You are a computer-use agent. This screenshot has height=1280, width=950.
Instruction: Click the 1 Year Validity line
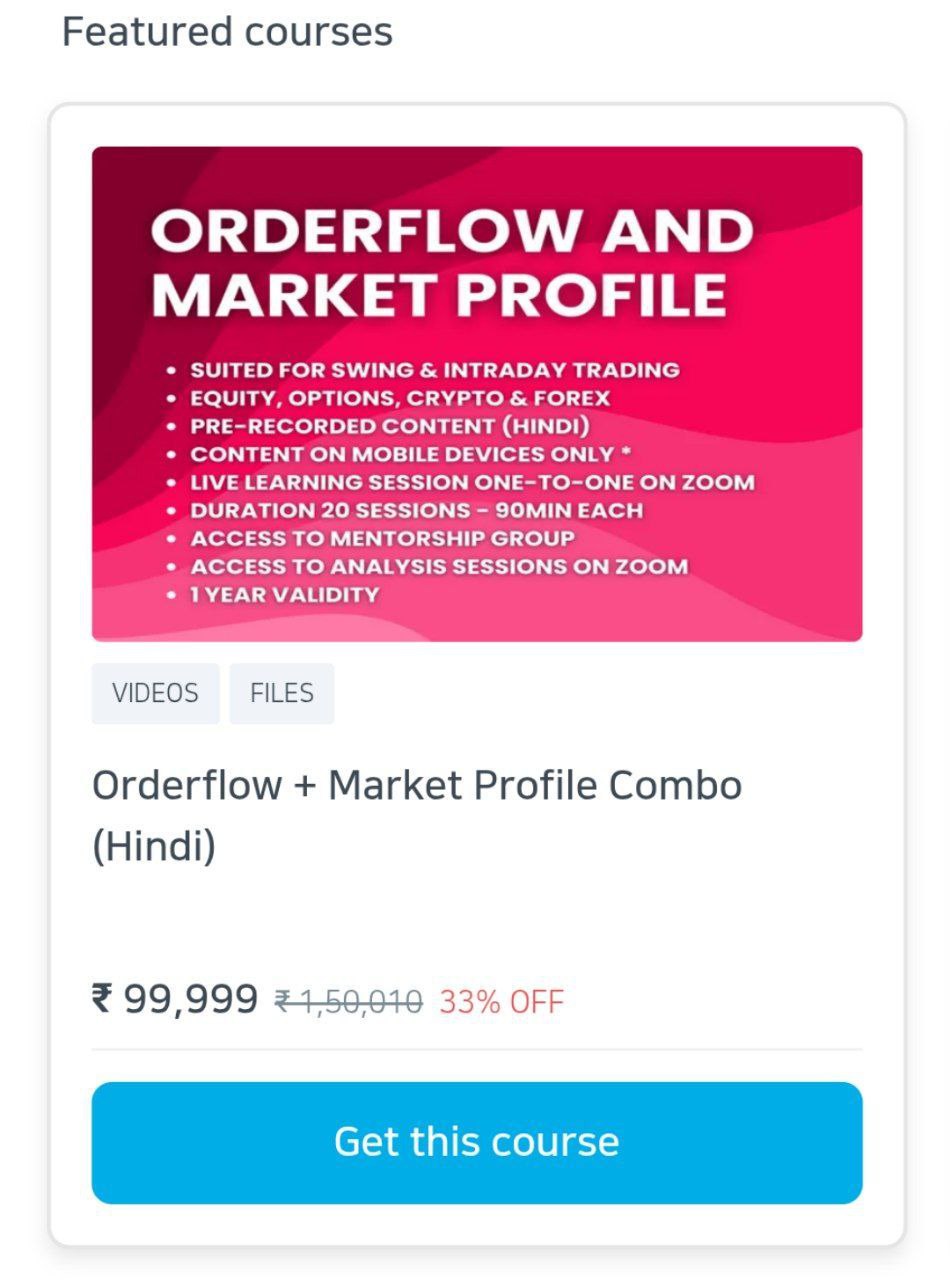click(284, 594)
